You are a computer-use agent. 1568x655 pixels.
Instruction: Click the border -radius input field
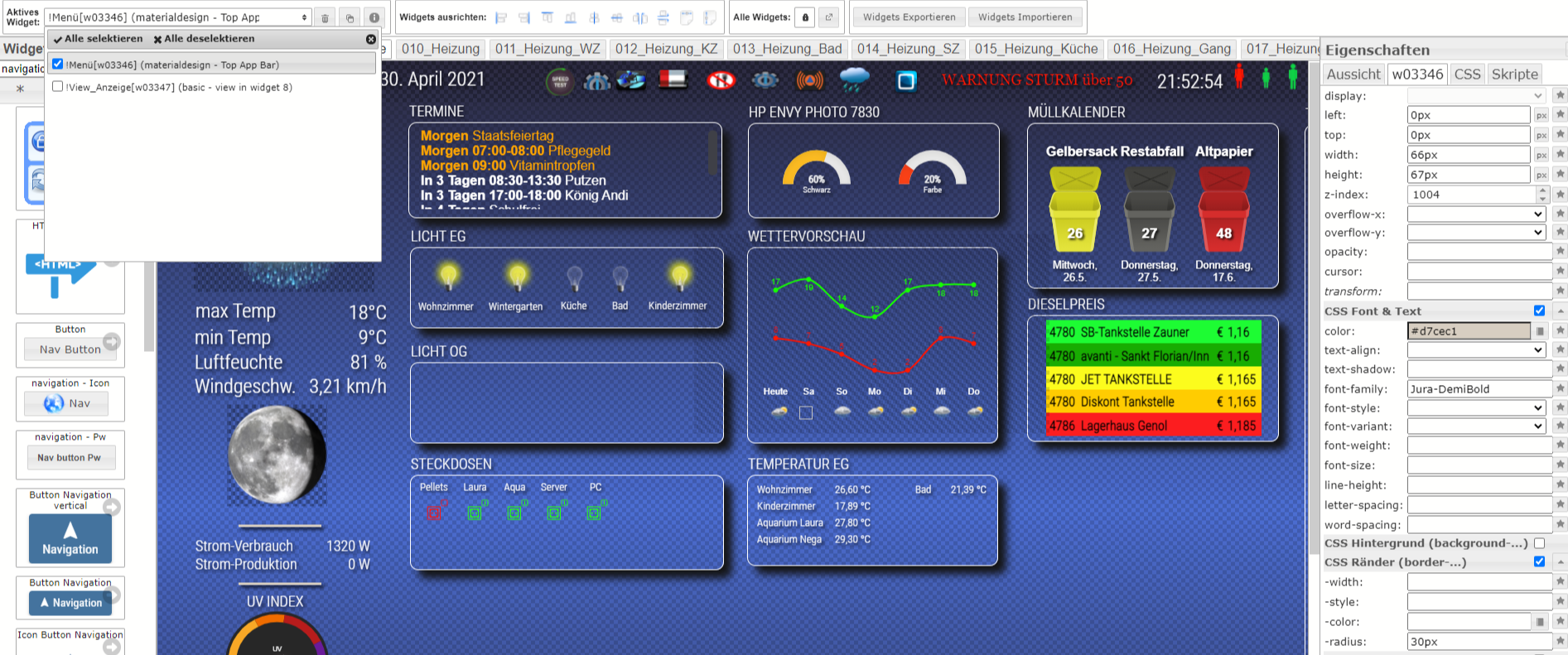click(x=1479, y=642)
